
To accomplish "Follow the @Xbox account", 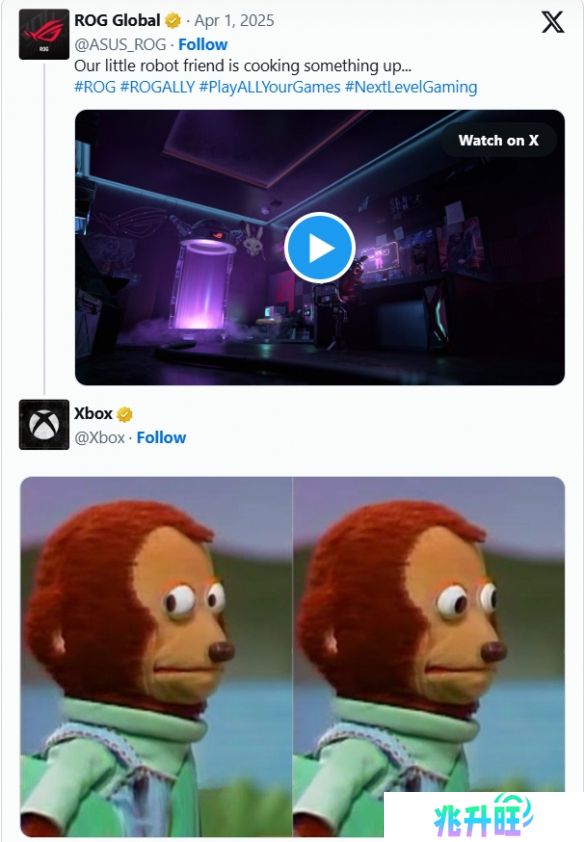I will pos(161,438).
